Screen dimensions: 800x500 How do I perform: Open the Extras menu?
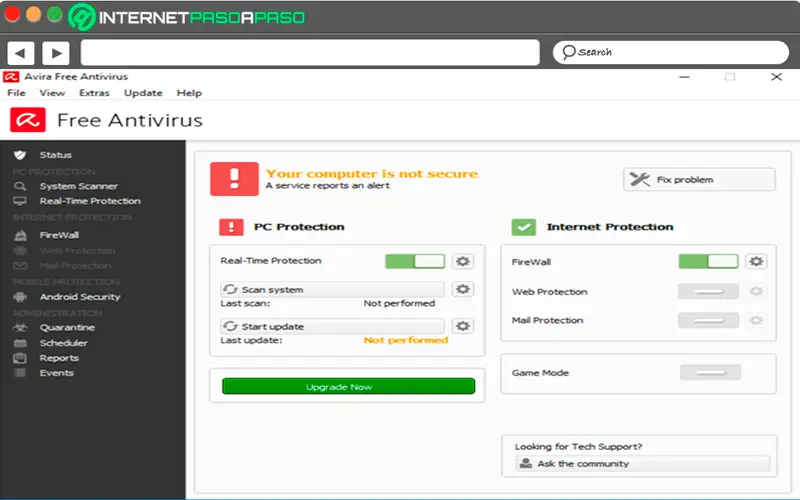click(x=94, y=93)
